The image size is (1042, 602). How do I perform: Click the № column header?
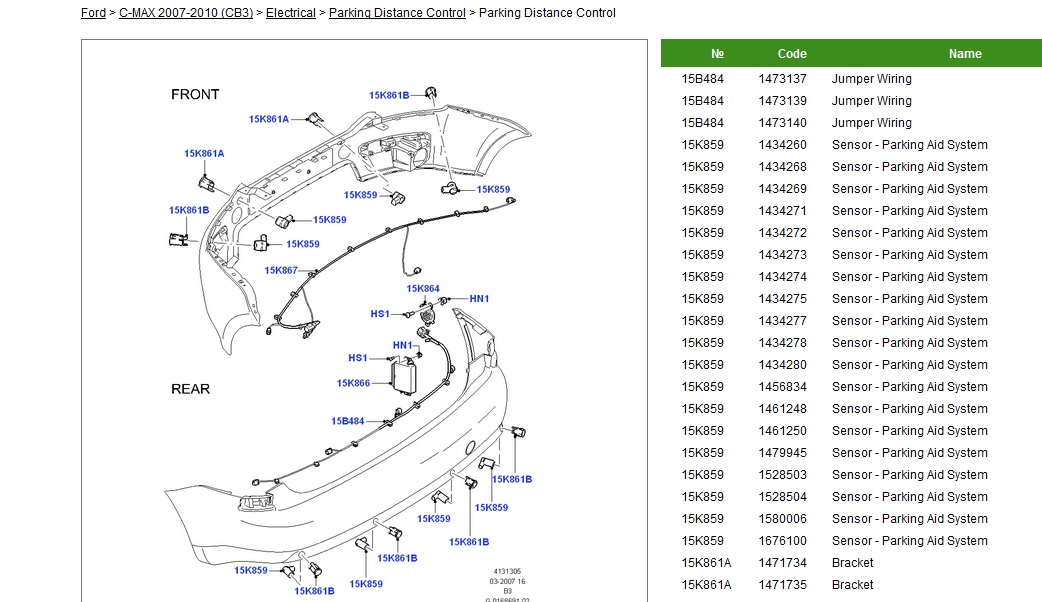pyautogui.click(x=717, y=54)
